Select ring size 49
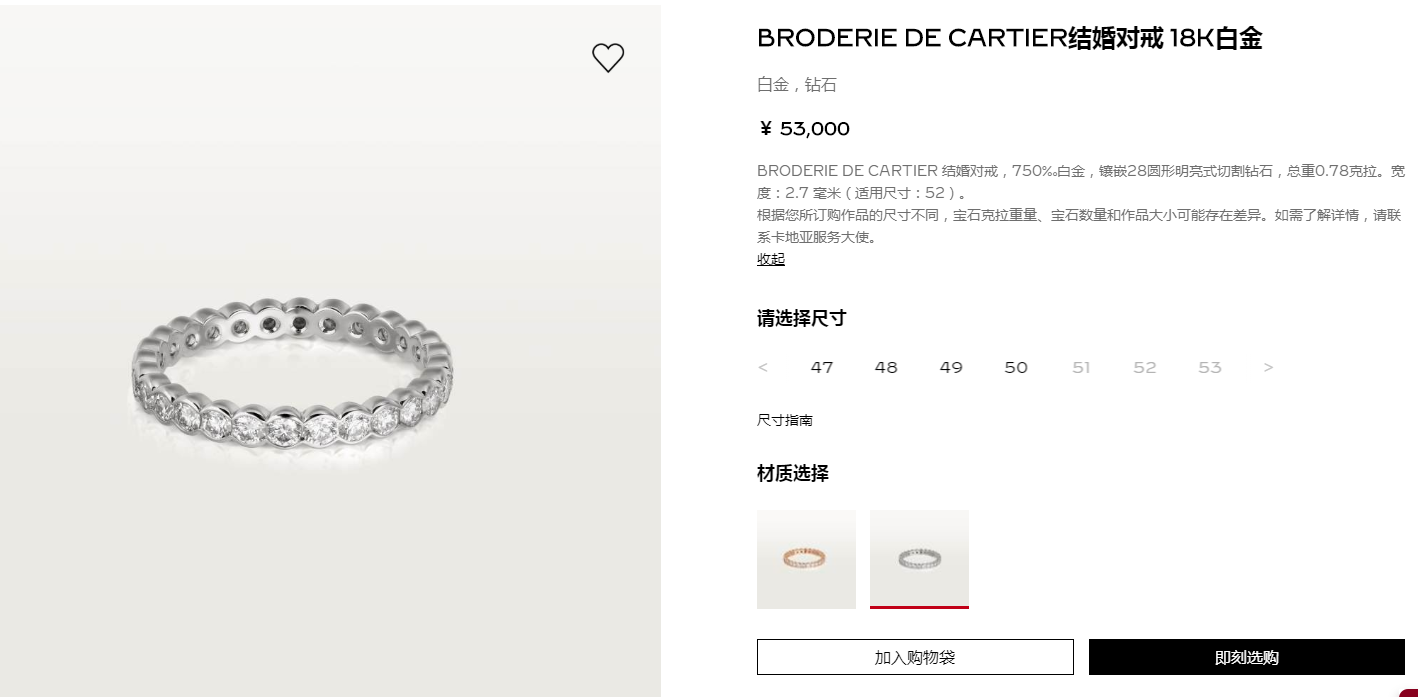This screenshot has width=1418, height=697. 951,367
